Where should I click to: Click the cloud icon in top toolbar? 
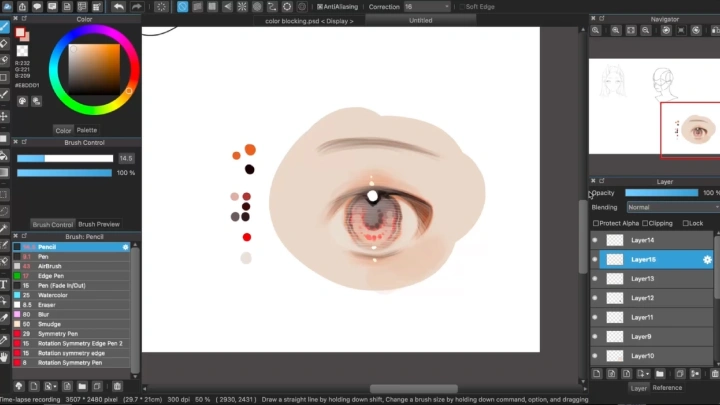(x=7, y=6)
